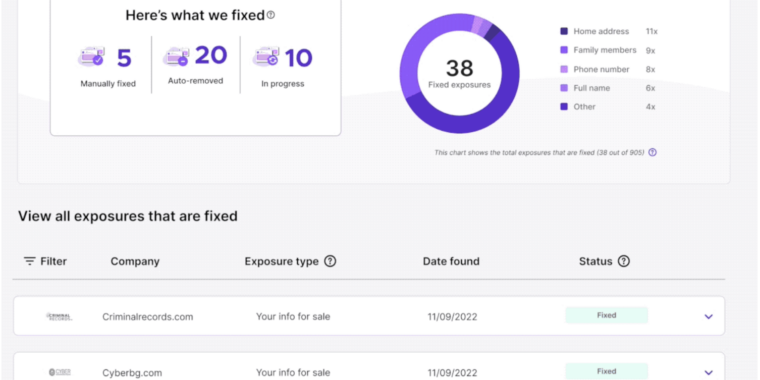Click the Company column header

[135, 261]
